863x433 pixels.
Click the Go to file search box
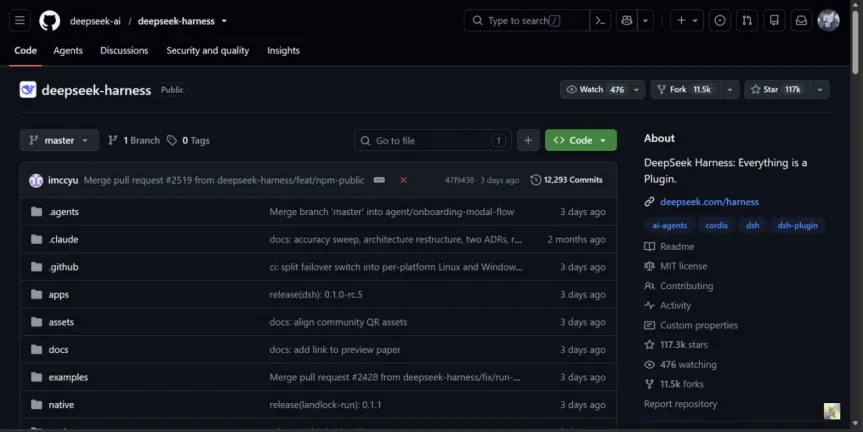(433, 141)
